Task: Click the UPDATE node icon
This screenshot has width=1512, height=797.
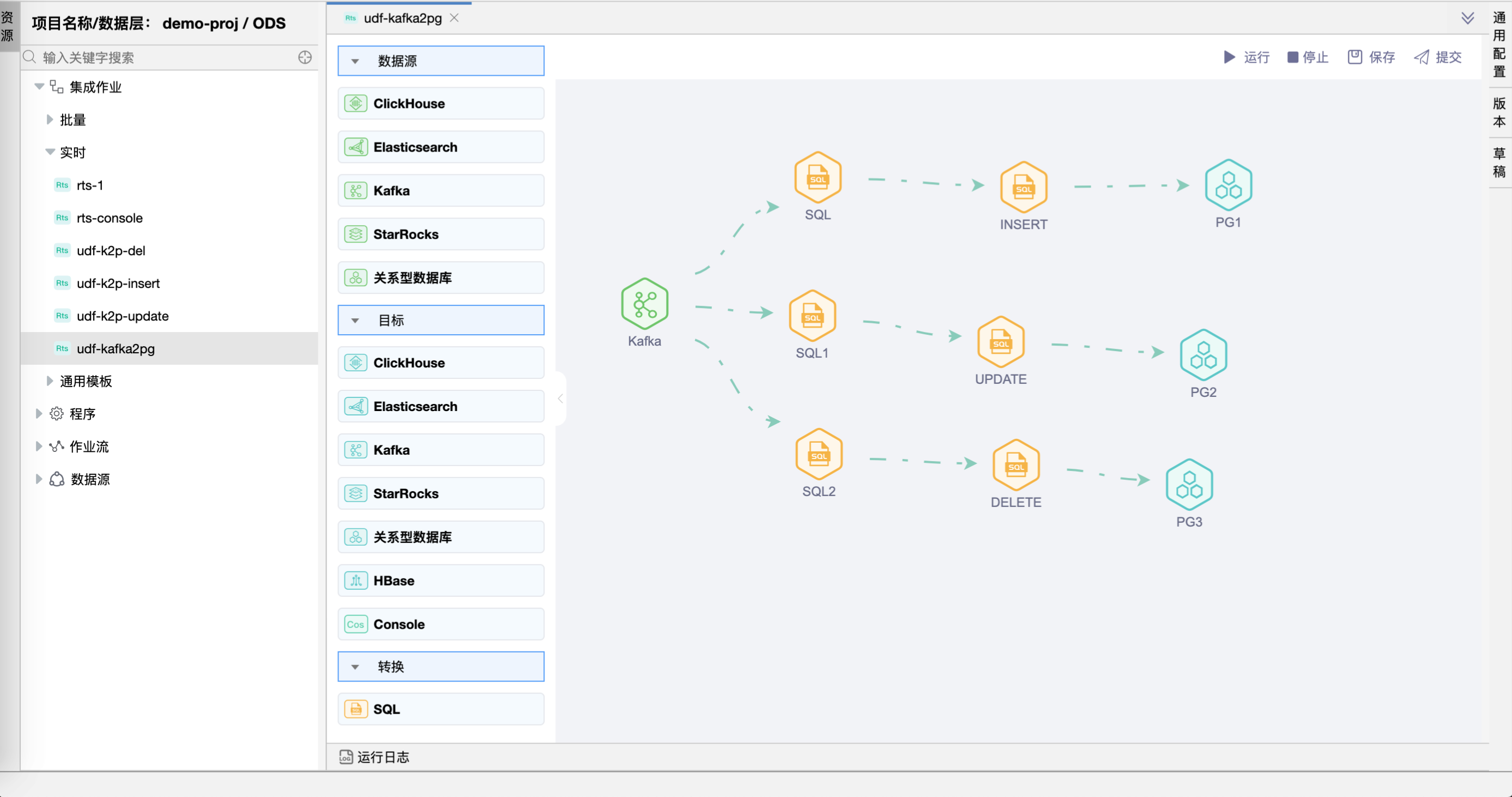Action: tap(1000, 342)
